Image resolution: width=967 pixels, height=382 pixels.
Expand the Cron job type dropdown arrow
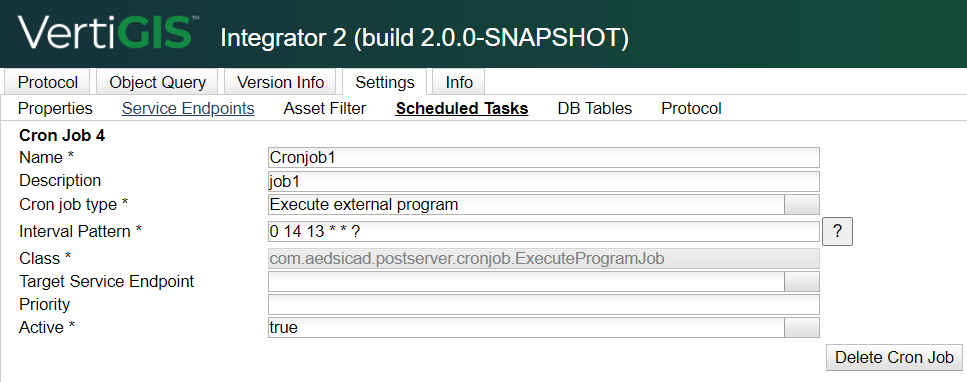click(802, 204)
